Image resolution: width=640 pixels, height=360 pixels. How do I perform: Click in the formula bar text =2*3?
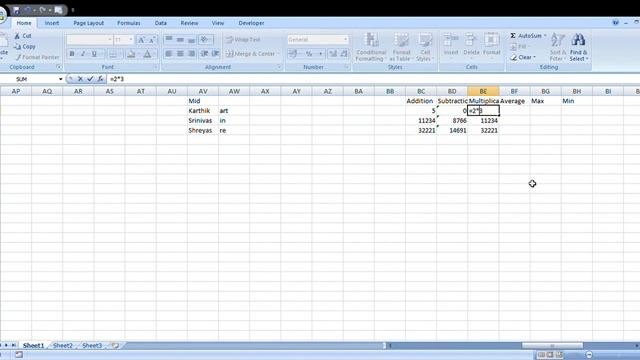coord(117,79)
